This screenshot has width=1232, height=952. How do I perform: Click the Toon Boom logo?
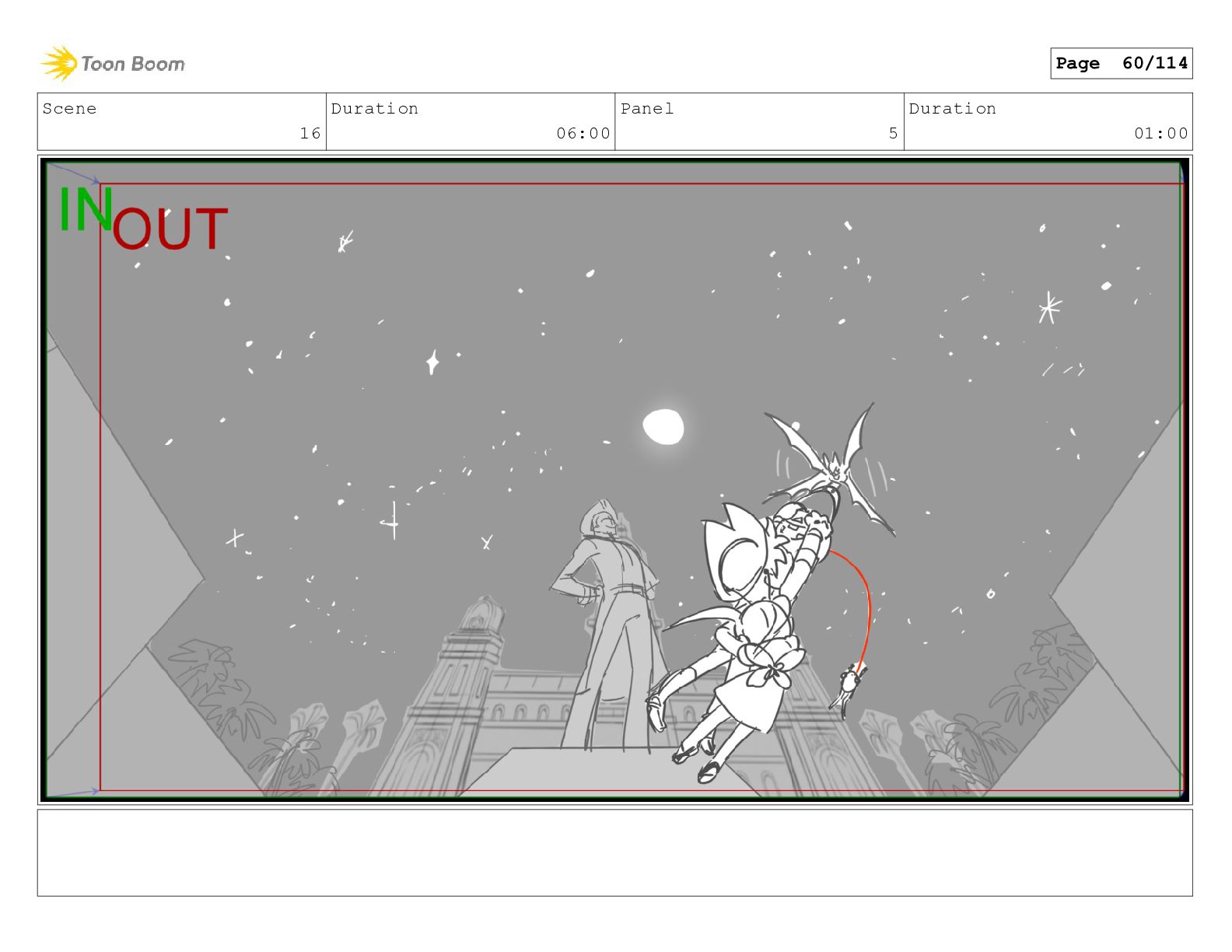(113, 63)
